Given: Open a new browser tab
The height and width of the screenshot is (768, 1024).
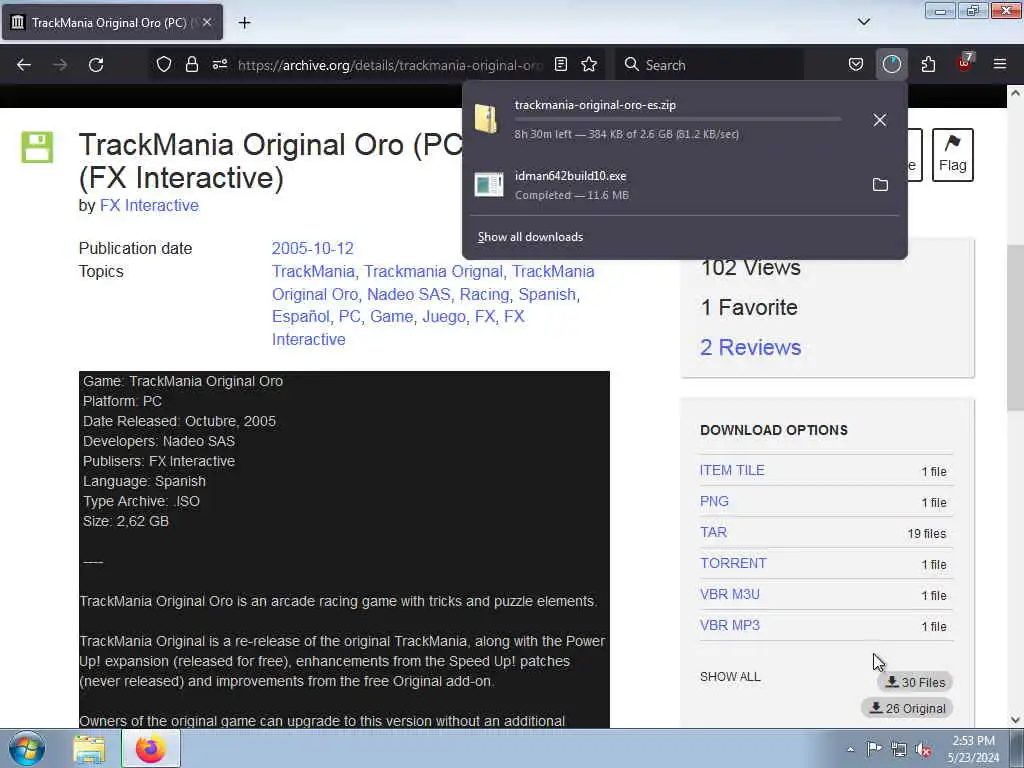Looking at the screenshot, I should 244,23.
